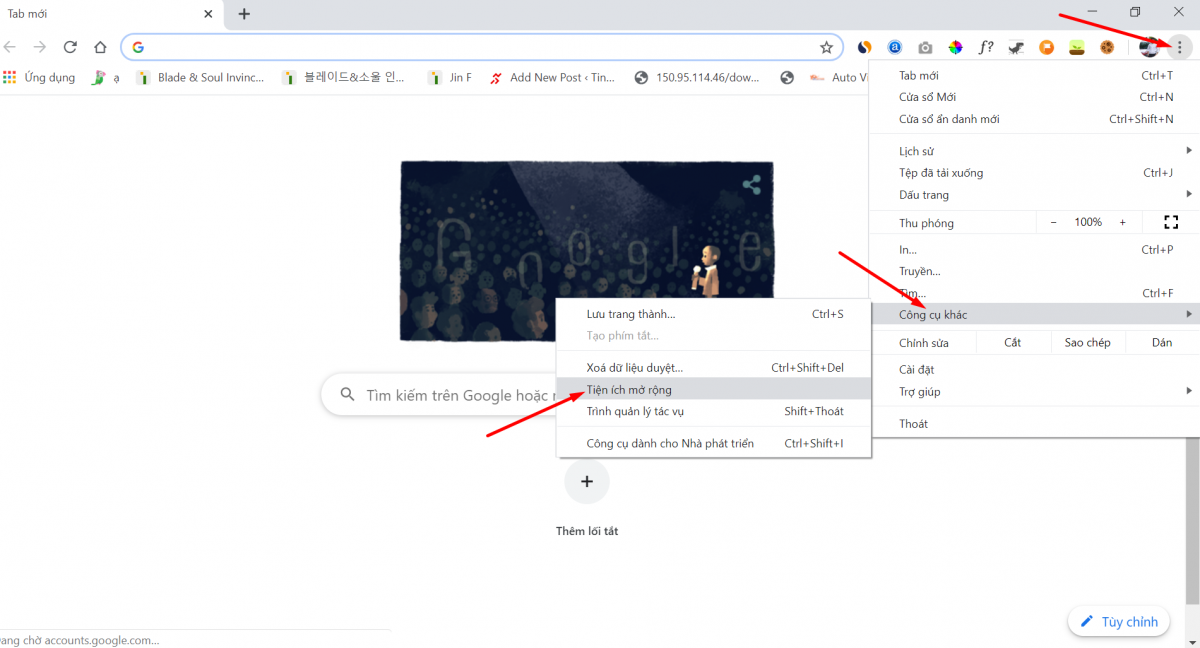Share the Google doodle

752,184
